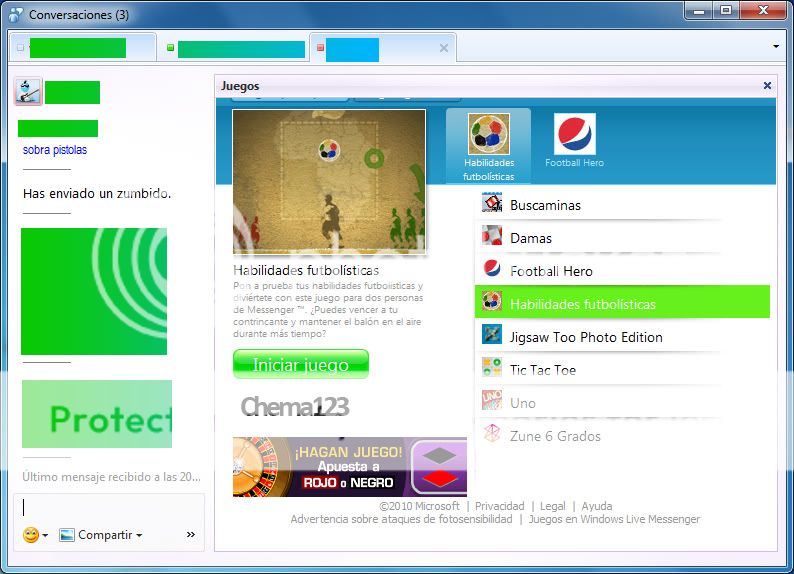Click the soccer game preview thumbnail
Screen dimensions: 794x574
coord(329,181)
